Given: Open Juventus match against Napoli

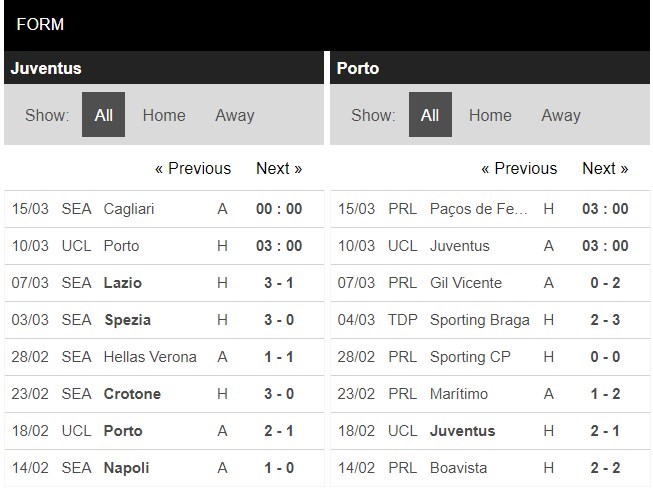Looking at the screenshot, I should click(126, 468).
